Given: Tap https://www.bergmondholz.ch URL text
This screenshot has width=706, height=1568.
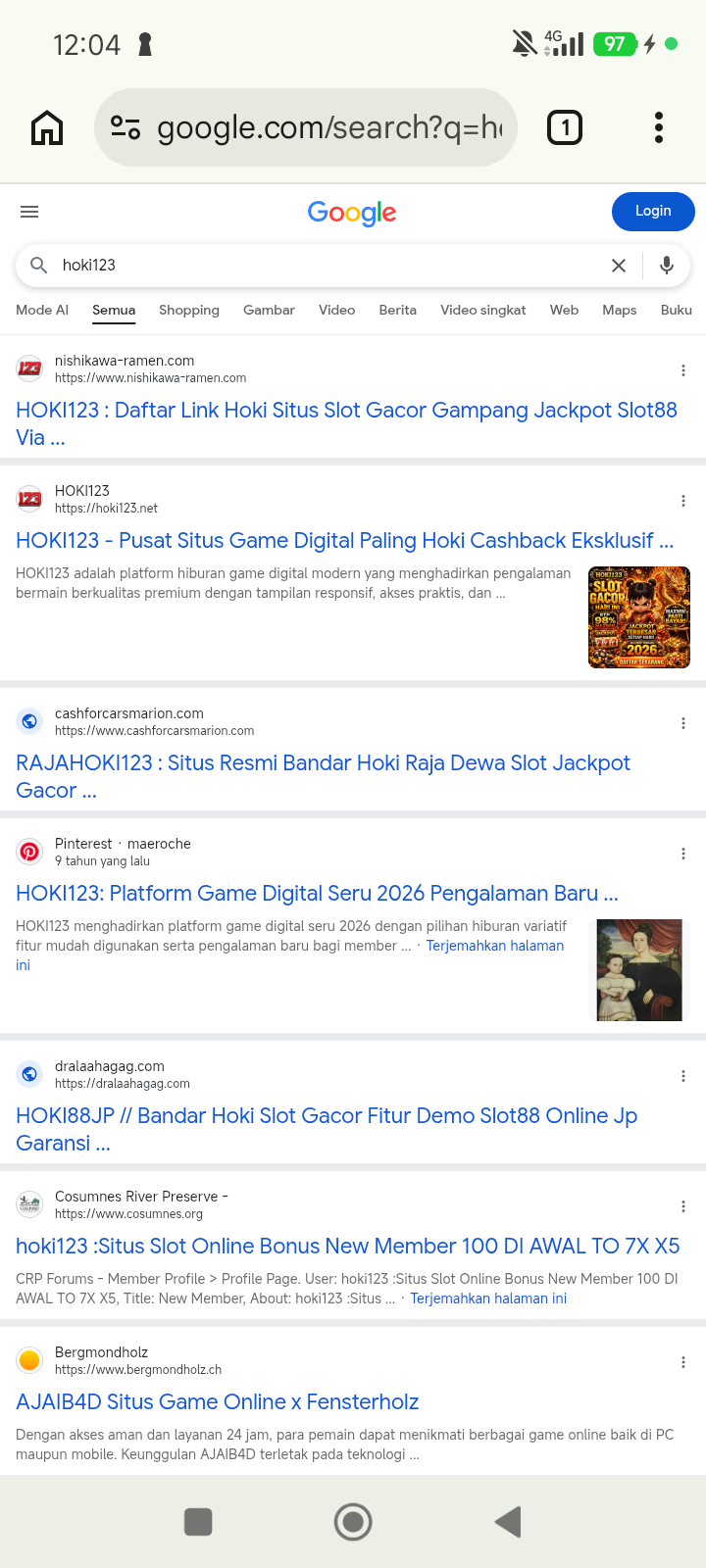Looking at the screenshot, I should [138, 1370].
